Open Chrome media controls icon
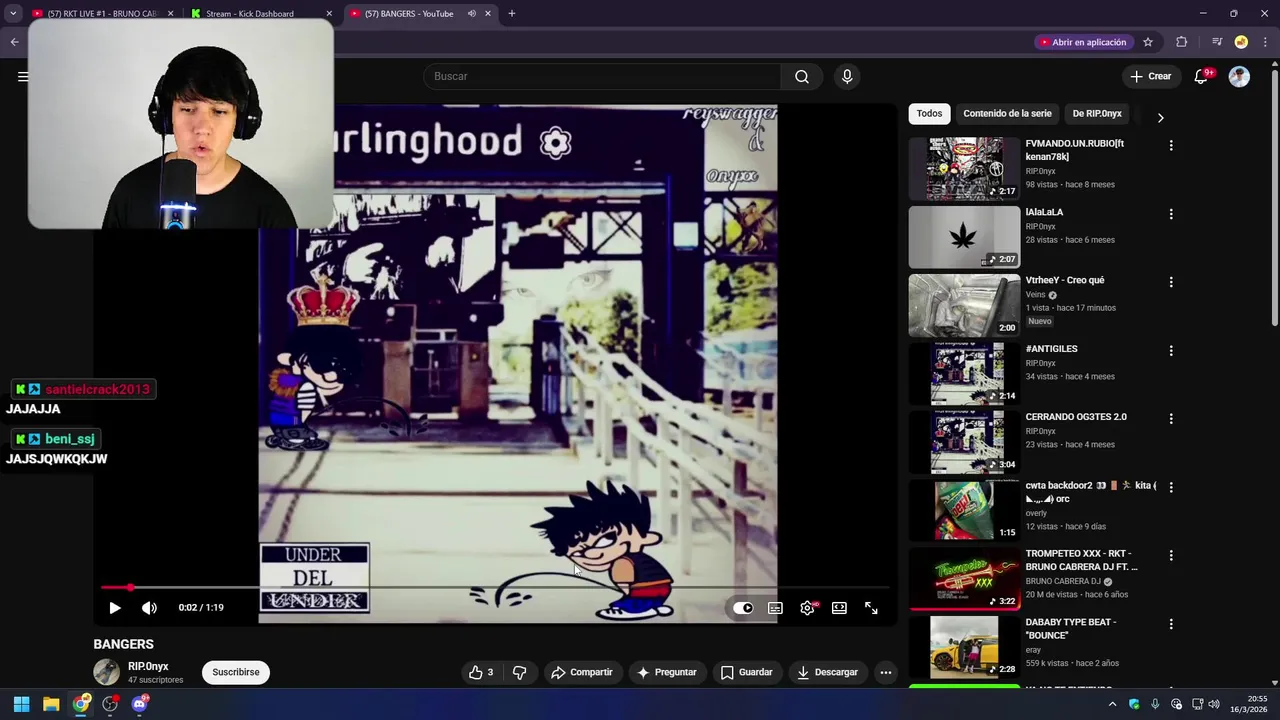1280x720 pixels. (x=1217, y=42)
